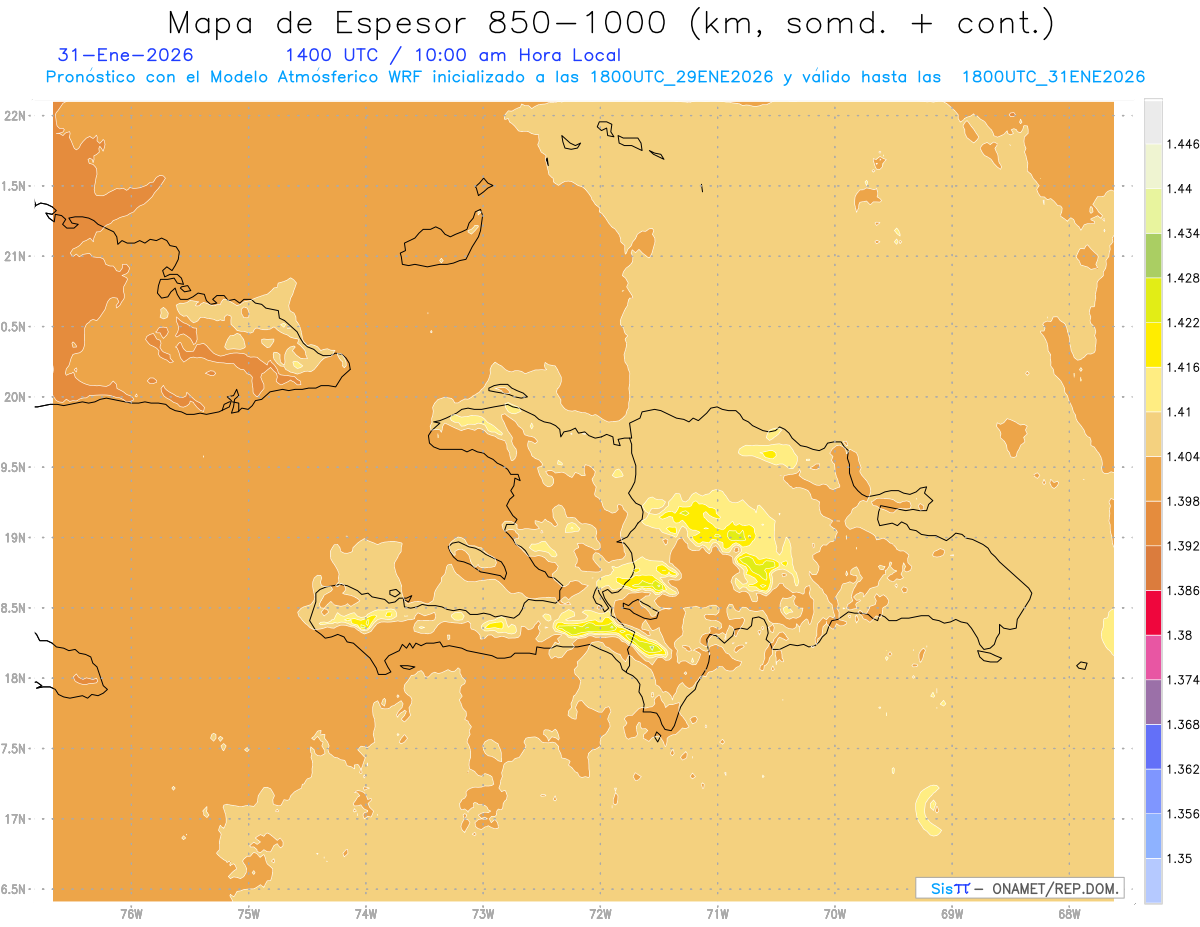This screenshot has width=1200, height=927.
Task: Click the colorbar value '1.362'
Action: click(x=1184, y=769)
